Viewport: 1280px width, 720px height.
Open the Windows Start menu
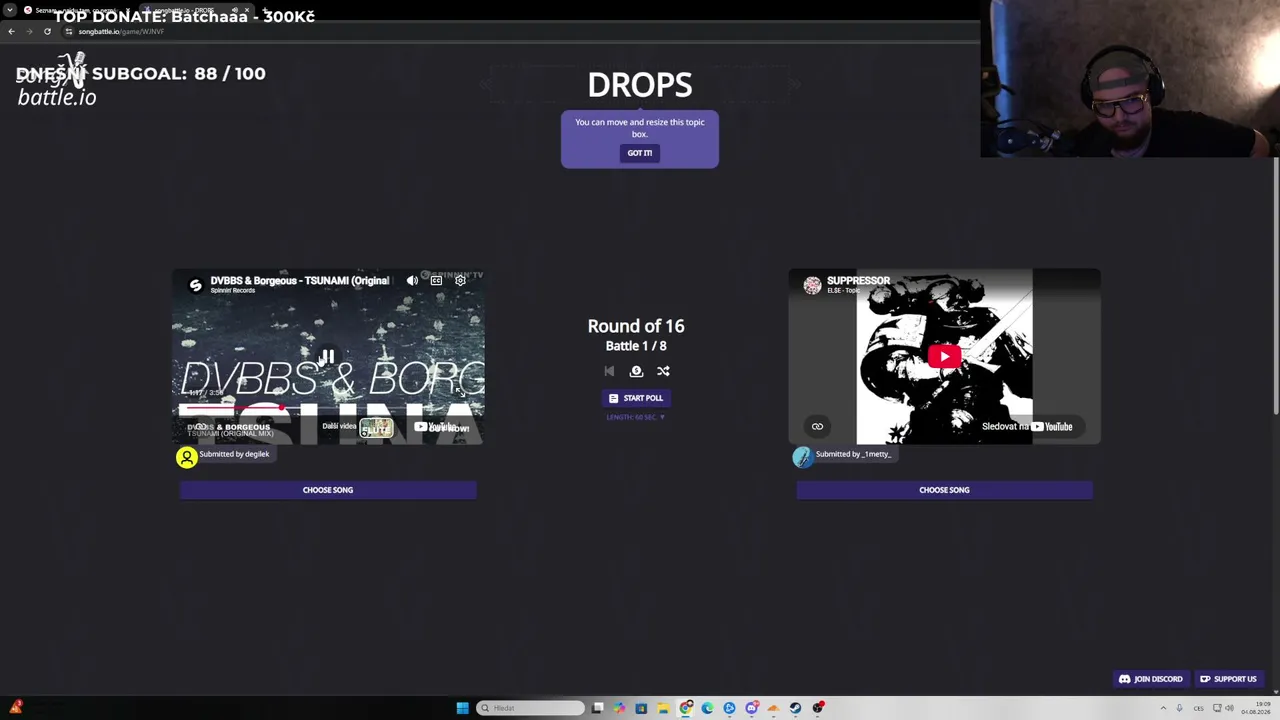point(462,708)
